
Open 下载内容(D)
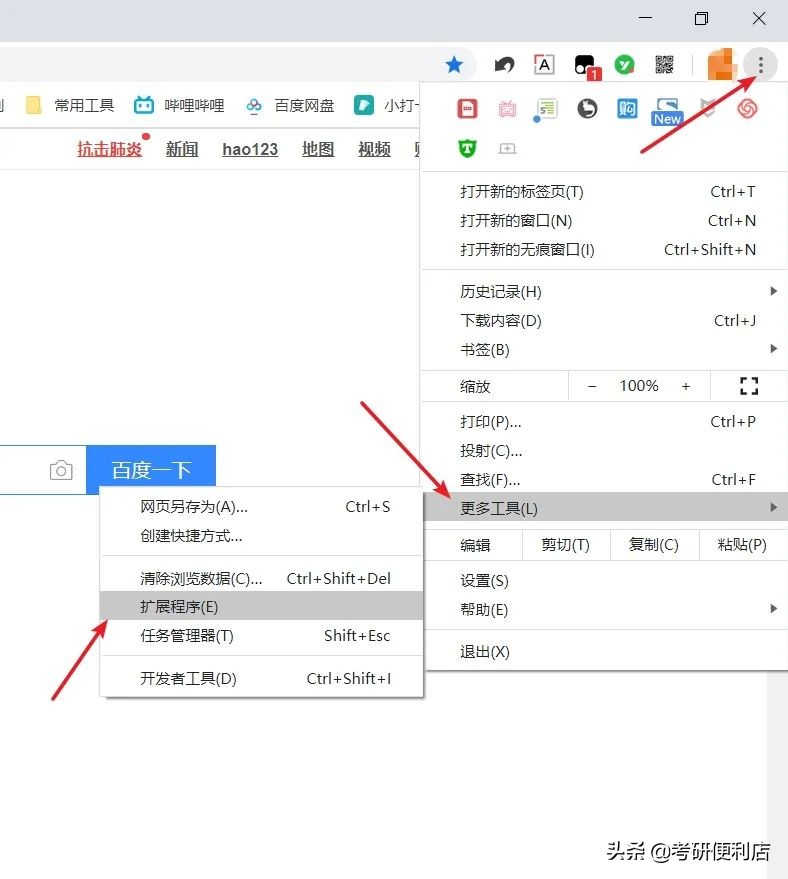(605, 321)
